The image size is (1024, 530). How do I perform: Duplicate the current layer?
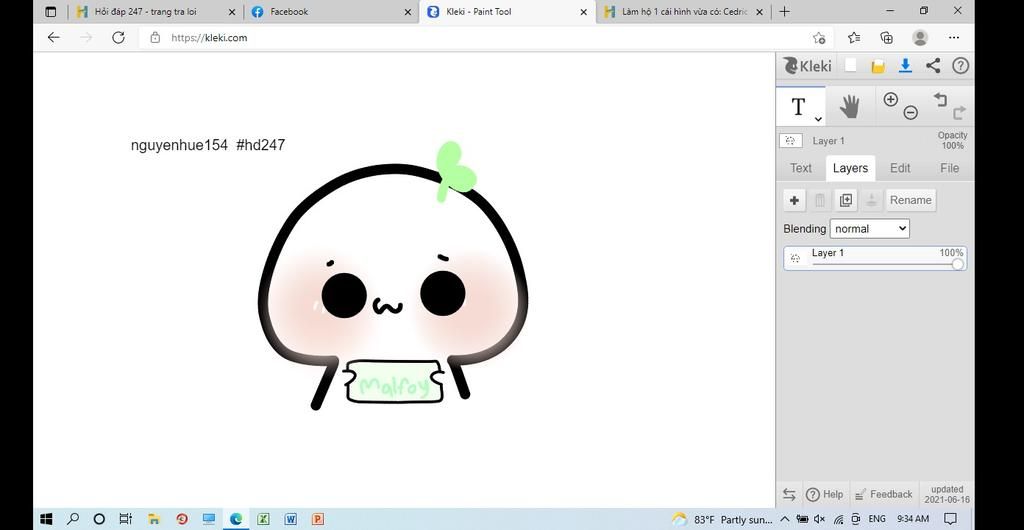tap(846, 200)
